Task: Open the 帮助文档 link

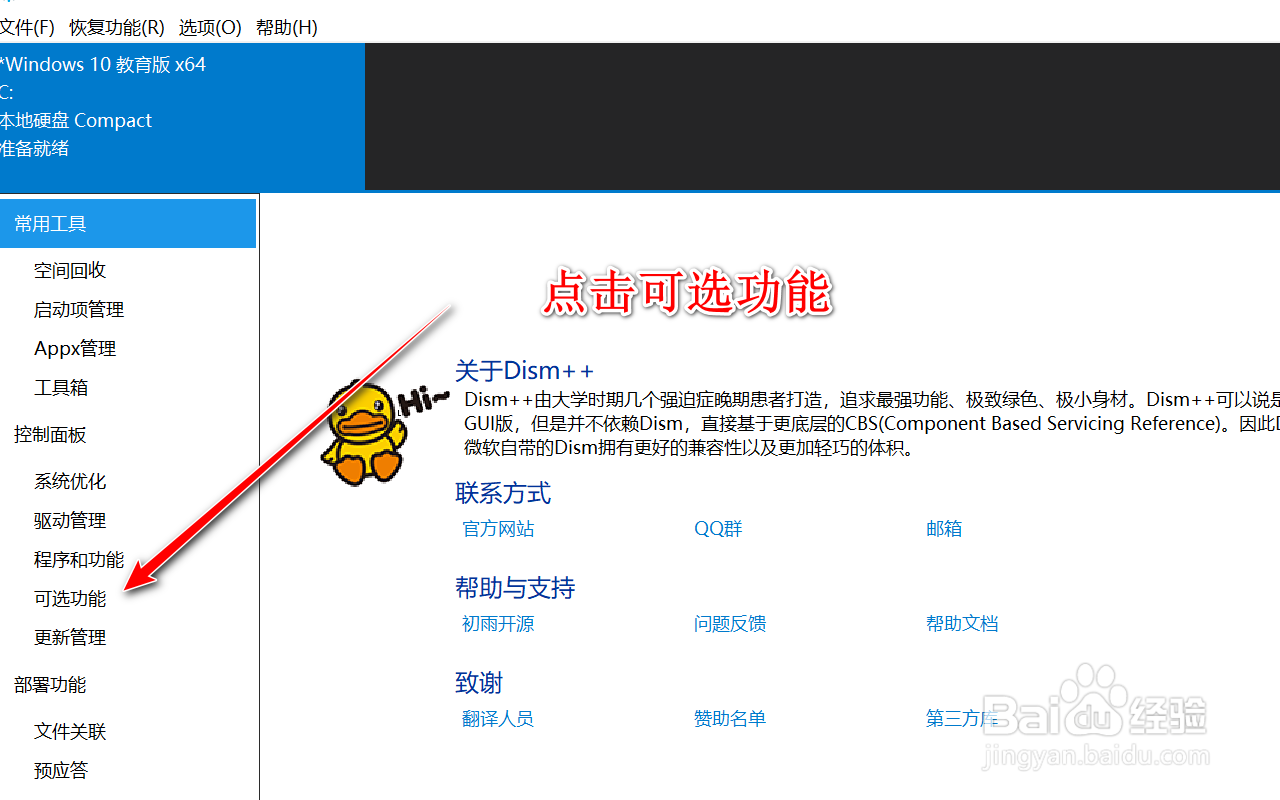Action: 962,623
